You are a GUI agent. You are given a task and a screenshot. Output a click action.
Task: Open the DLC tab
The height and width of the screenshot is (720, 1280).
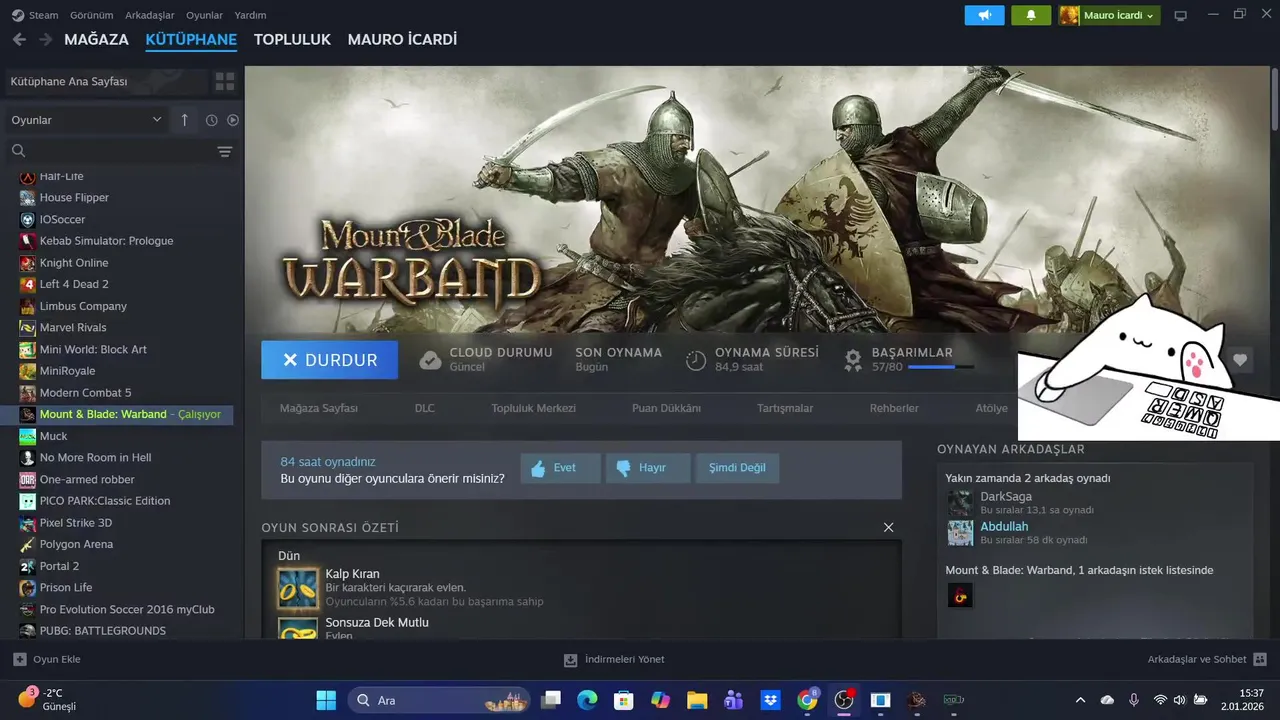tap(425, 408)
